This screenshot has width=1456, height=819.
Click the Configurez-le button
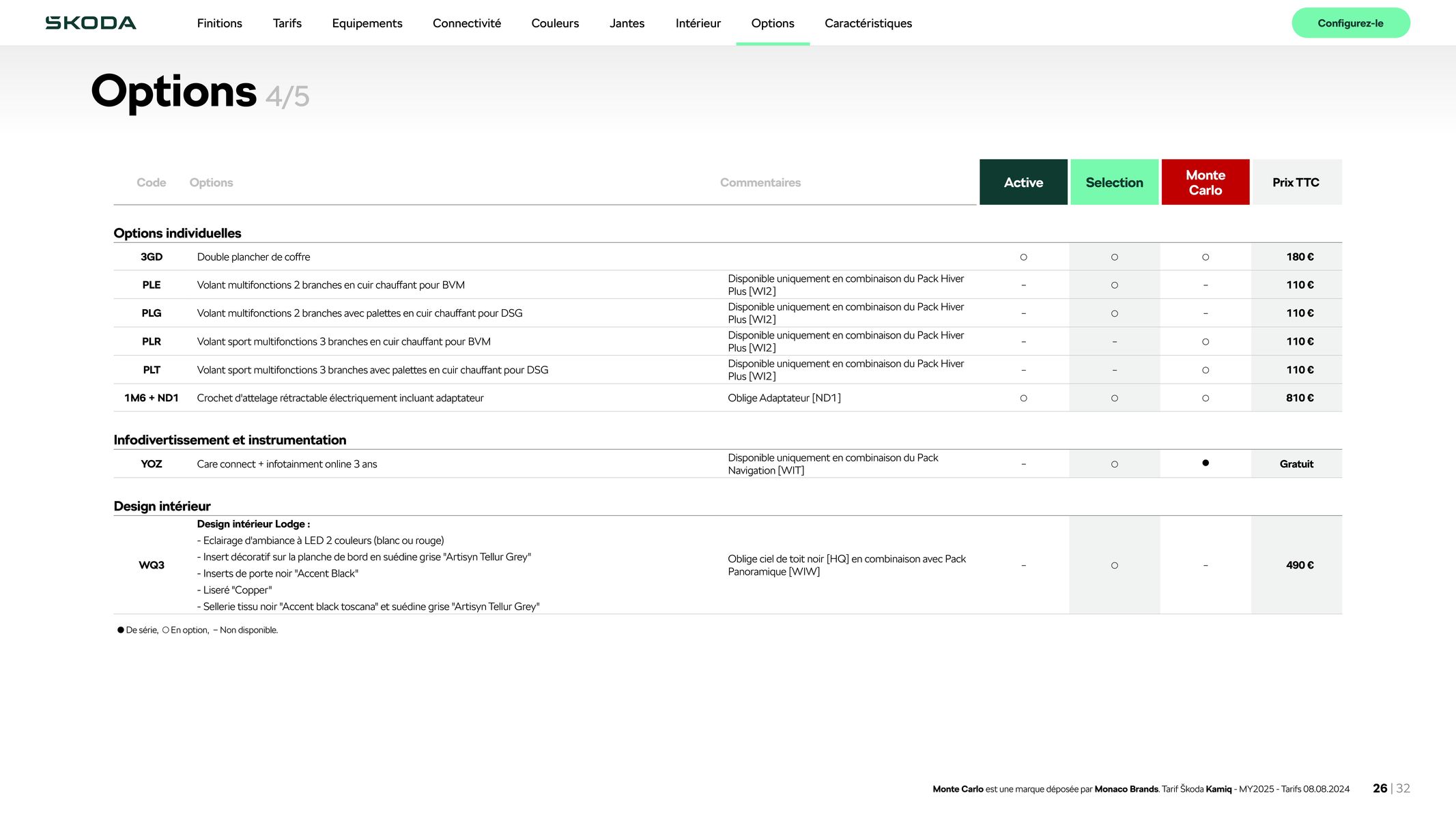click(1351, 23)
